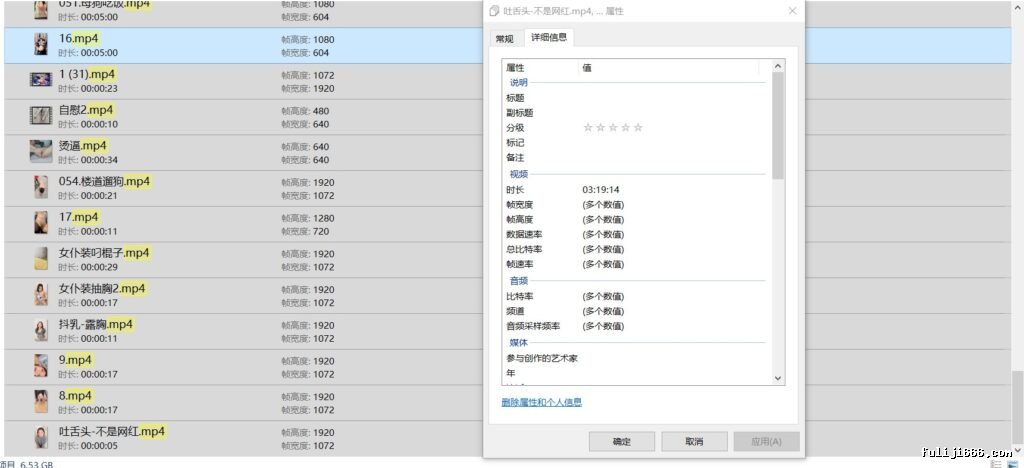Open 删除属性和个人信息 link

pos(541,402)
